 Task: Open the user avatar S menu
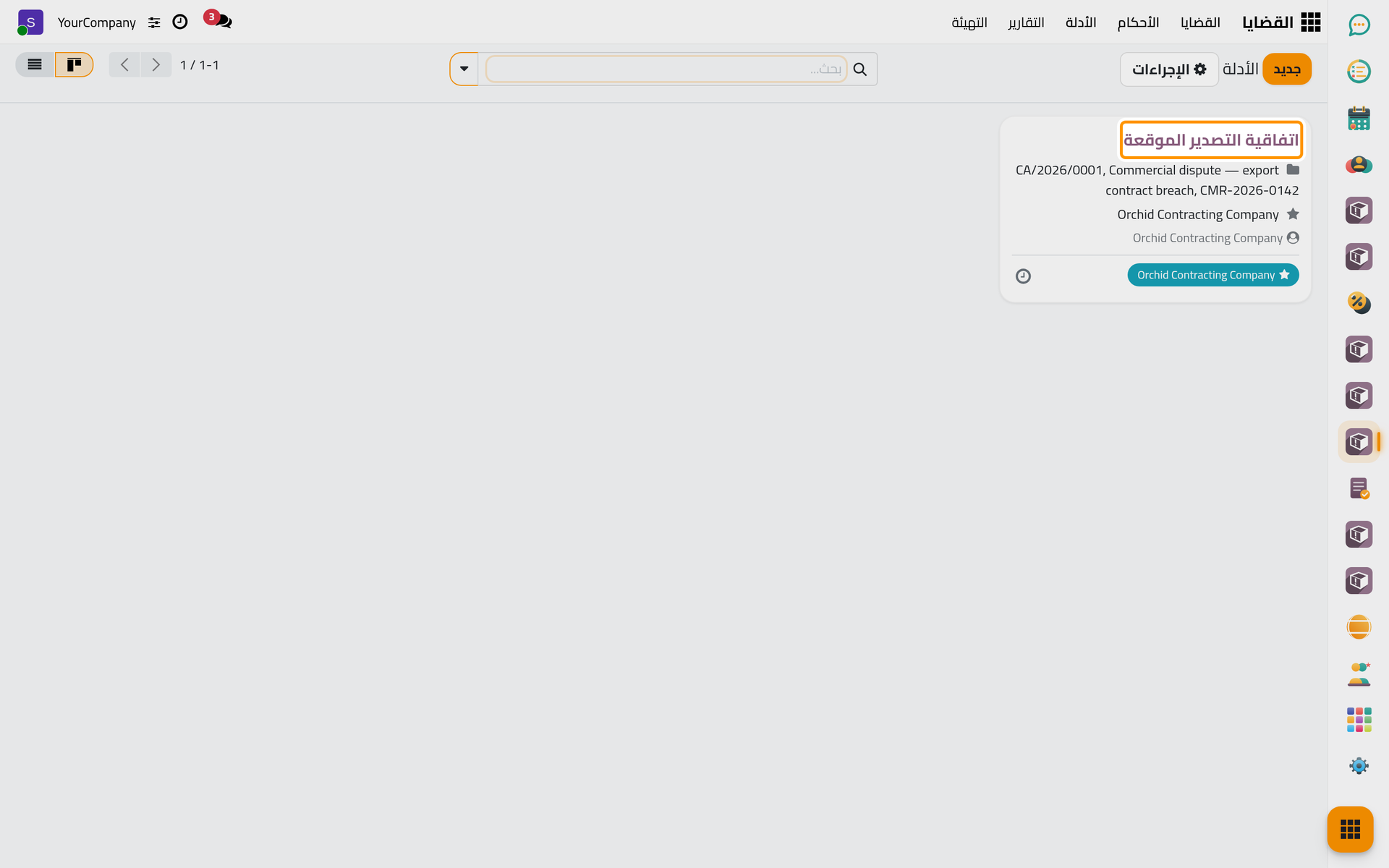click(x=30, y=22)
